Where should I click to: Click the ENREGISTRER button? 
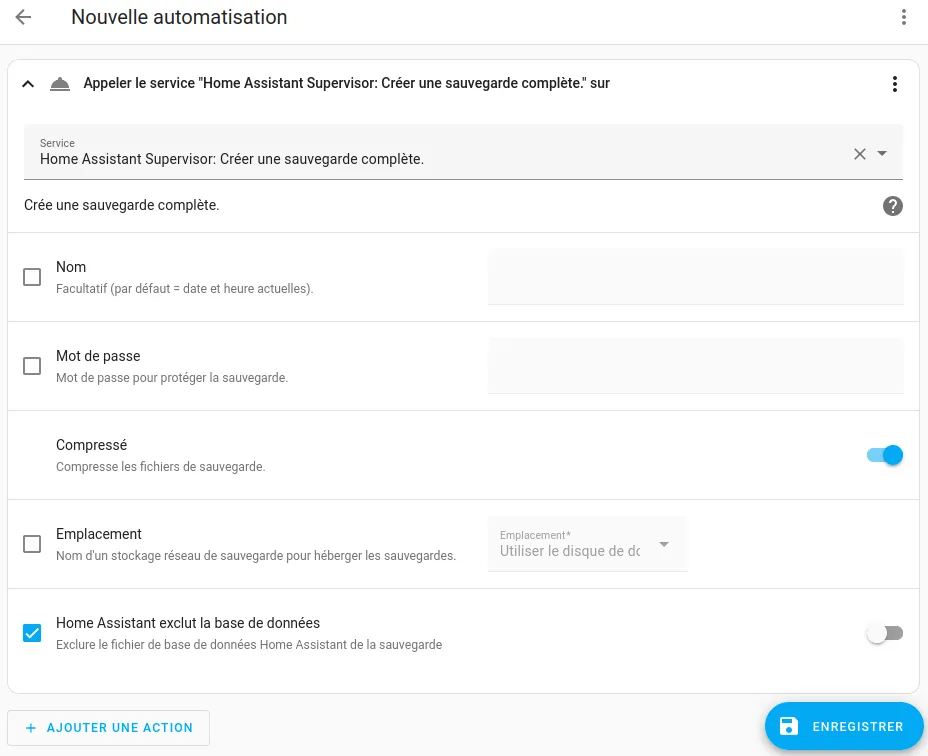coord(855,726)
